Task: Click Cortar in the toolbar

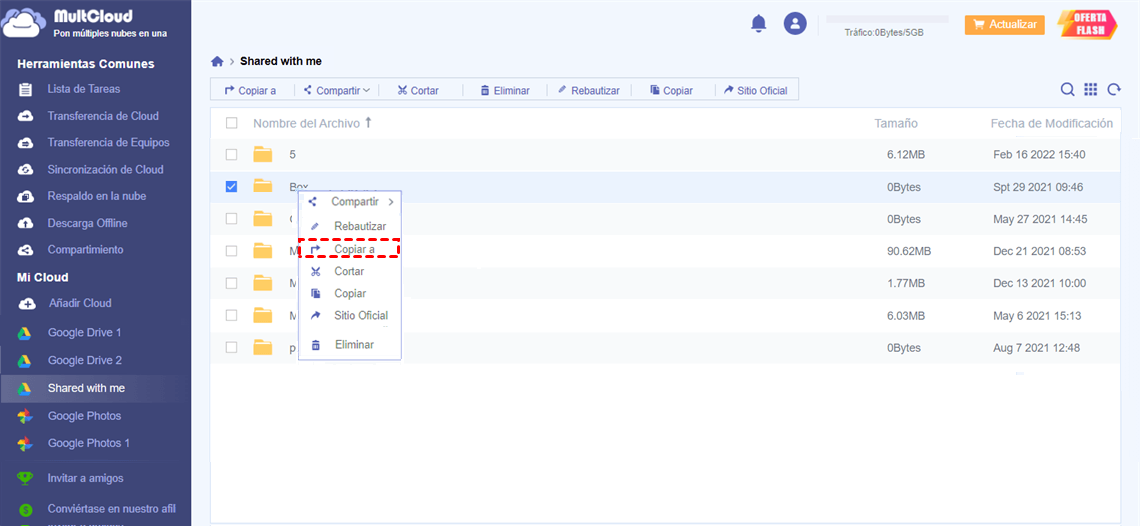Action: [418, 91]
